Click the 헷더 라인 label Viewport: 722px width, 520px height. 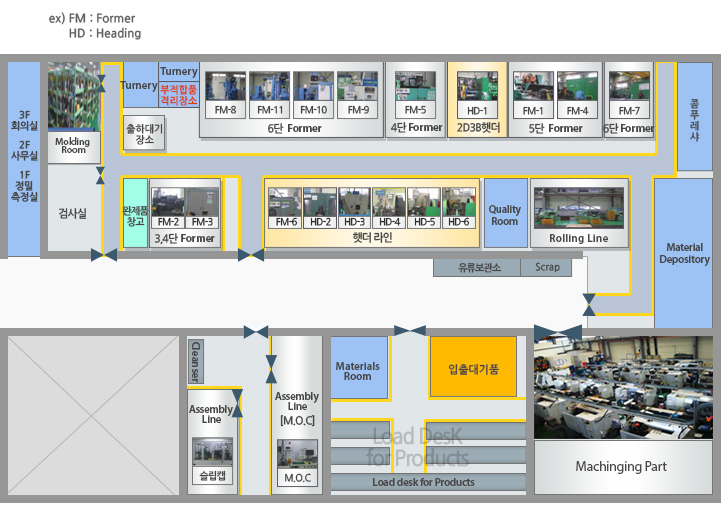372,237
